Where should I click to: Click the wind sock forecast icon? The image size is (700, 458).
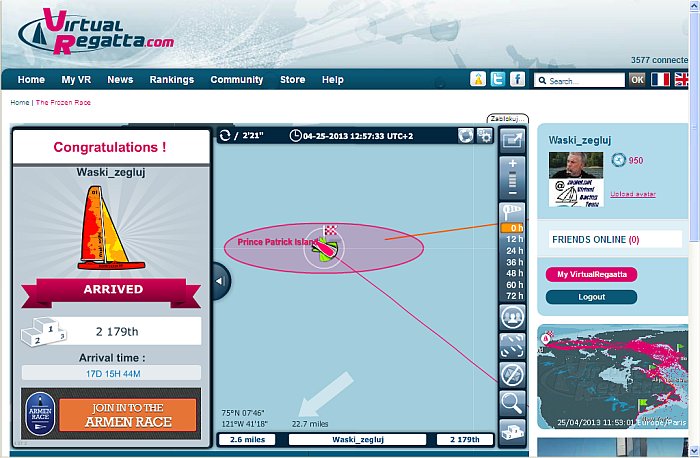click(512, 212)
